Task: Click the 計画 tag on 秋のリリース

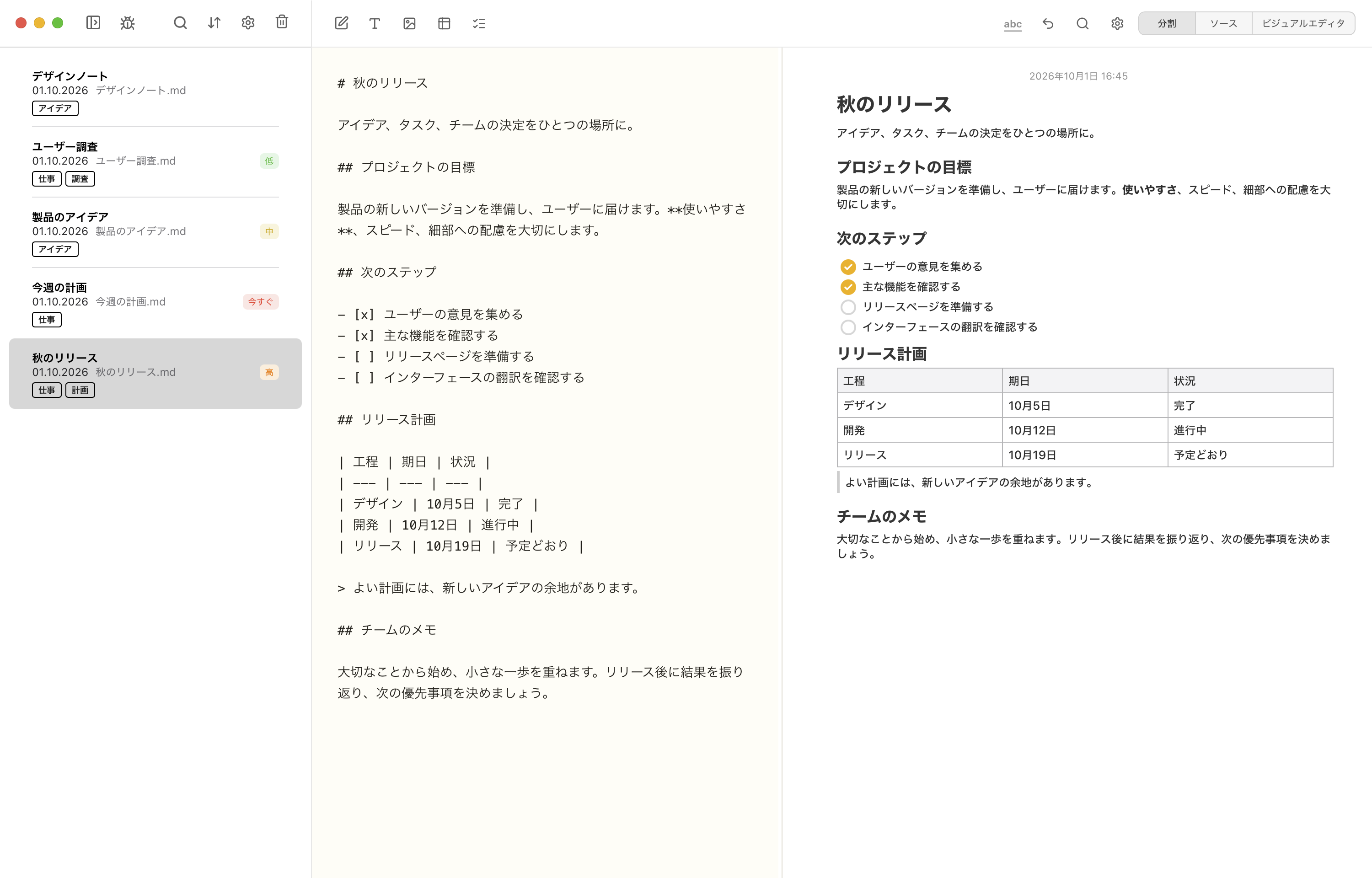Action: 80,391
